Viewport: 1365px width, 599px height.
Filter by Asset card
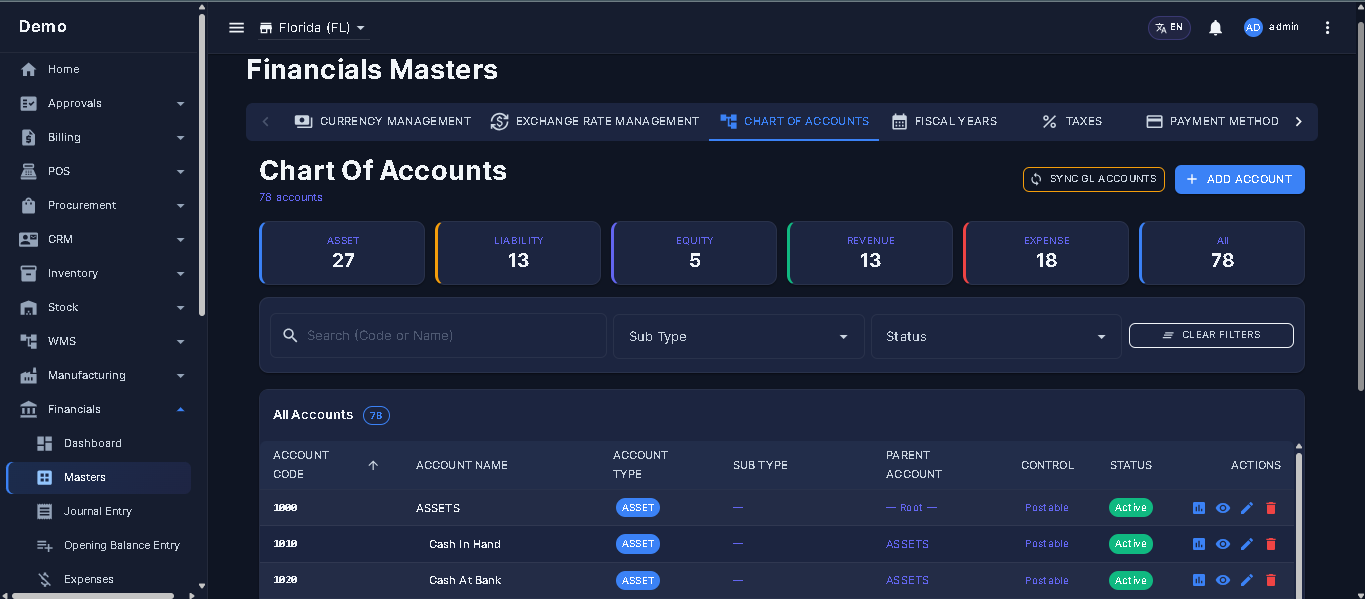point(342,252)
